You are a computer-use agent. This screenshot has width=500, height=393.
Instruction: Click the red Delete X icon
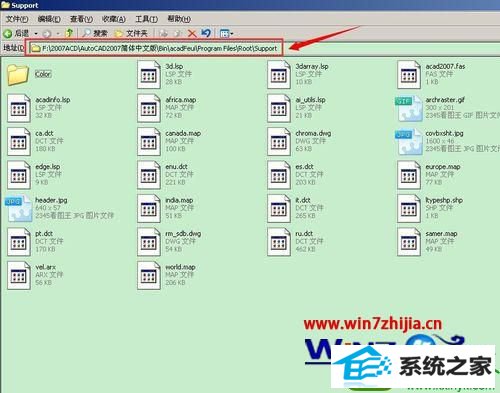pos(192,33)
